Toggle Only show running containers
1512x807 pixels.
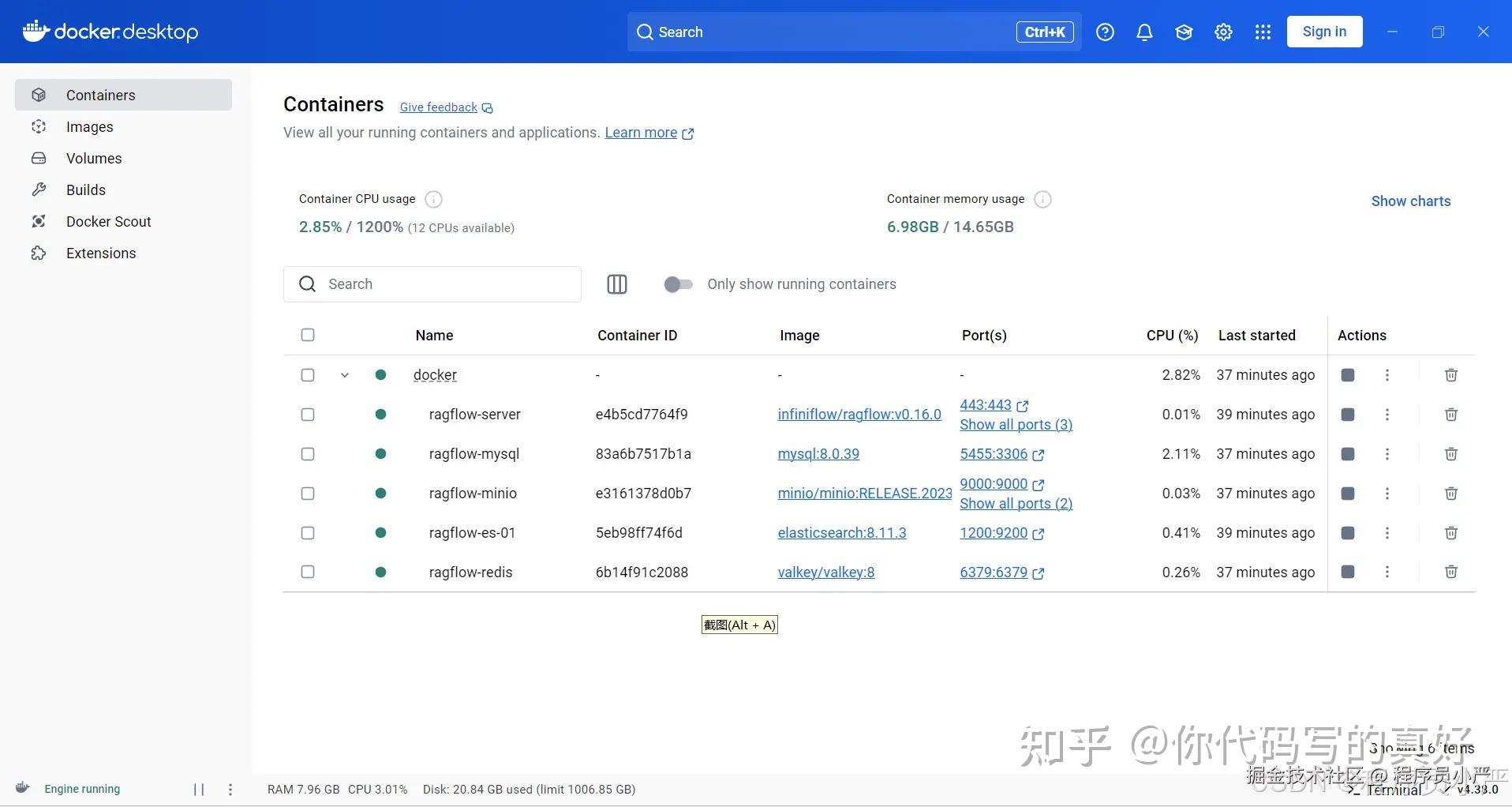pyautogui.click(x=678, y=284)
